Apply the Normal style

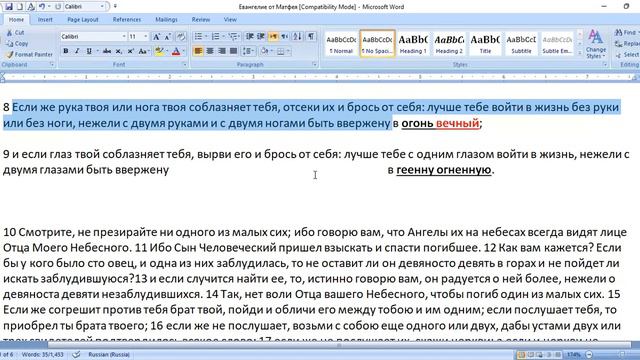(x=341, y=43)
